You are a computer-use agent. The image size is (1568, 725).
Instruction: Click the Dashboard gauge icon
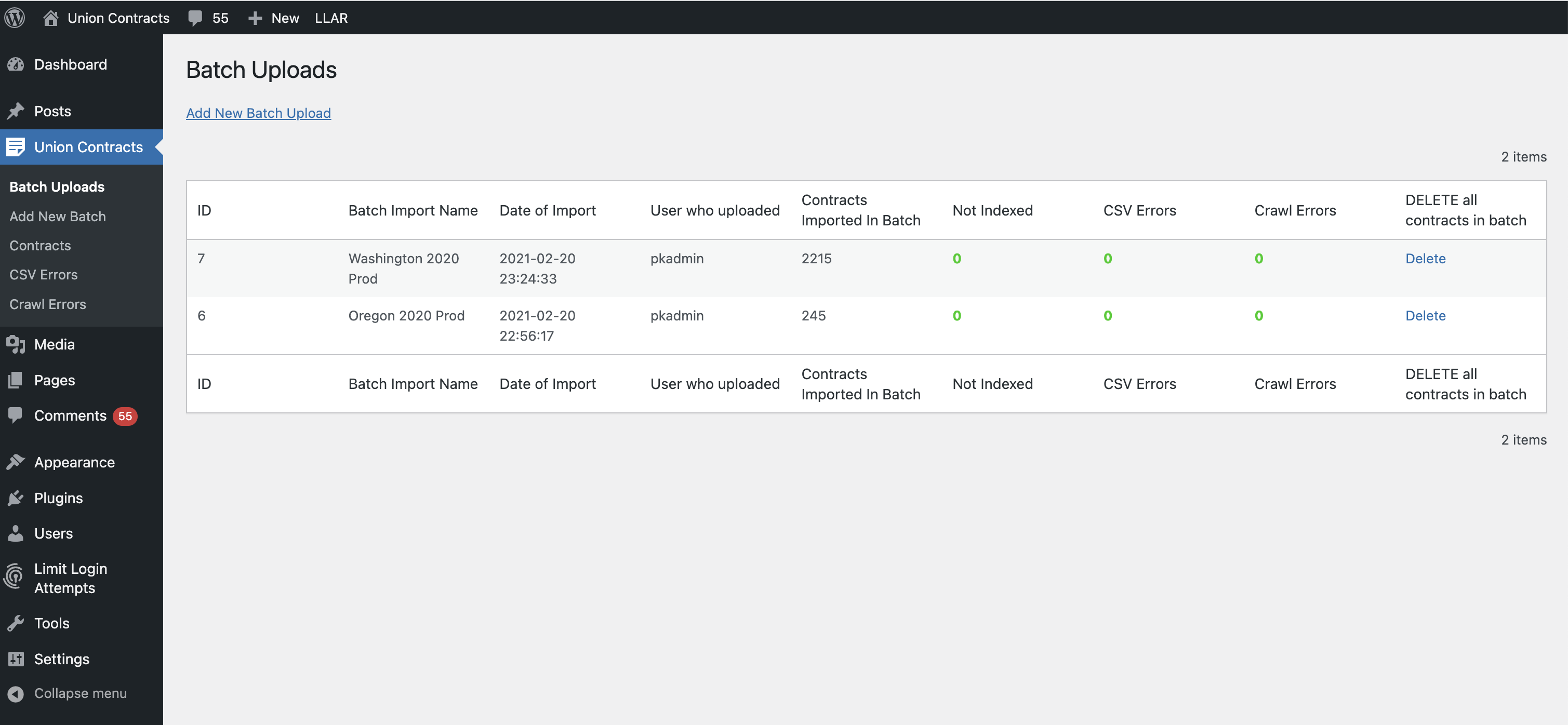16,64
